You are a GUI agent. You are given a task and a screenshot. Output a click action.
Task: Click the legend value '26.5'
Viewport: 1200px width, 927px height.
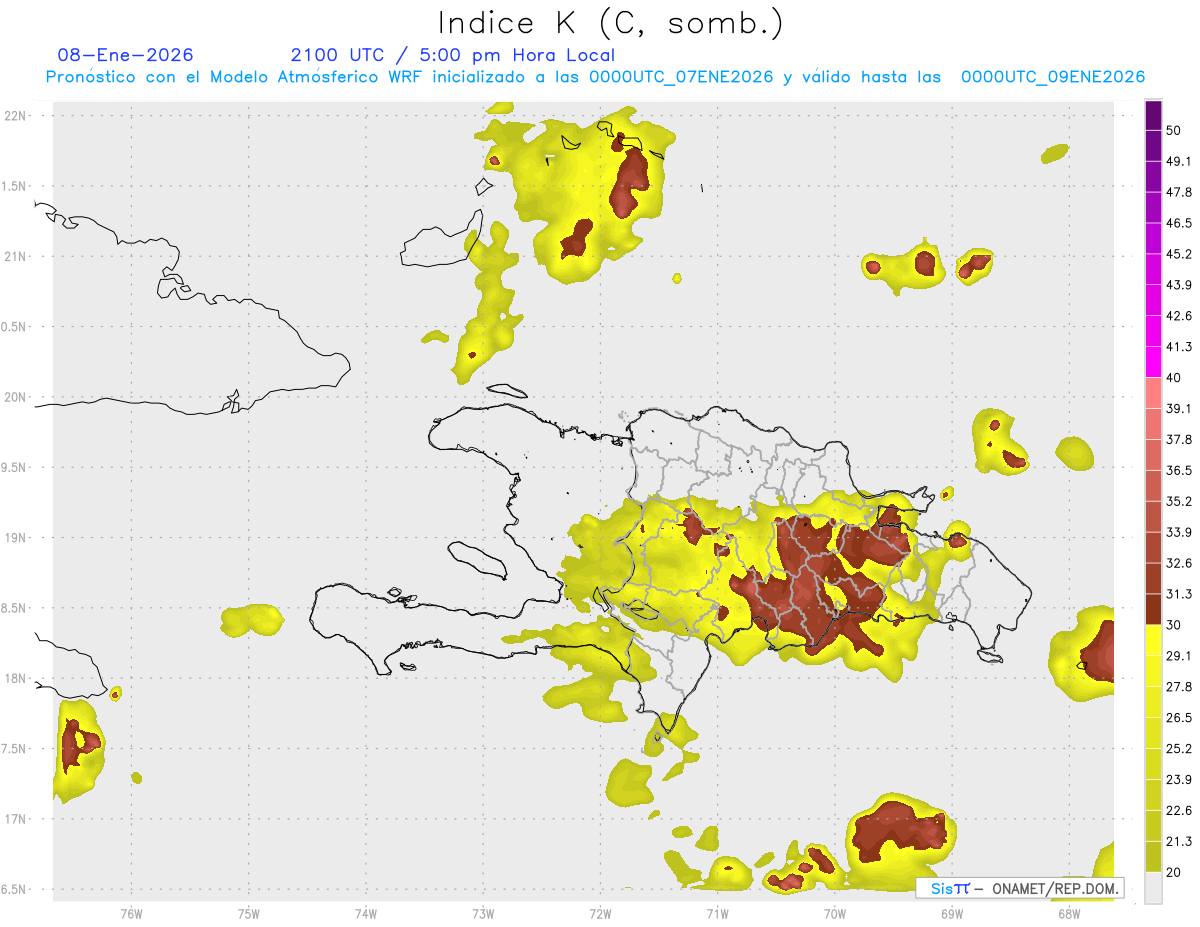pos(1179,718)
